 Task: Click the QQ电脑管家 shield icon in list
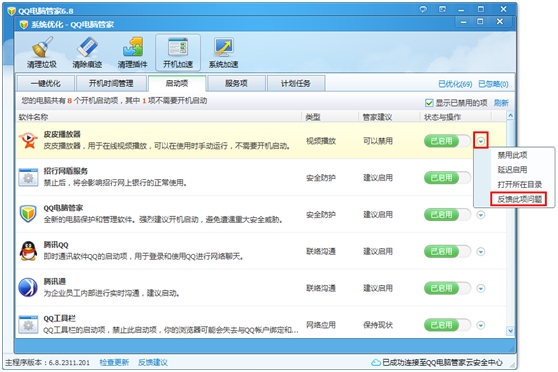28,214
